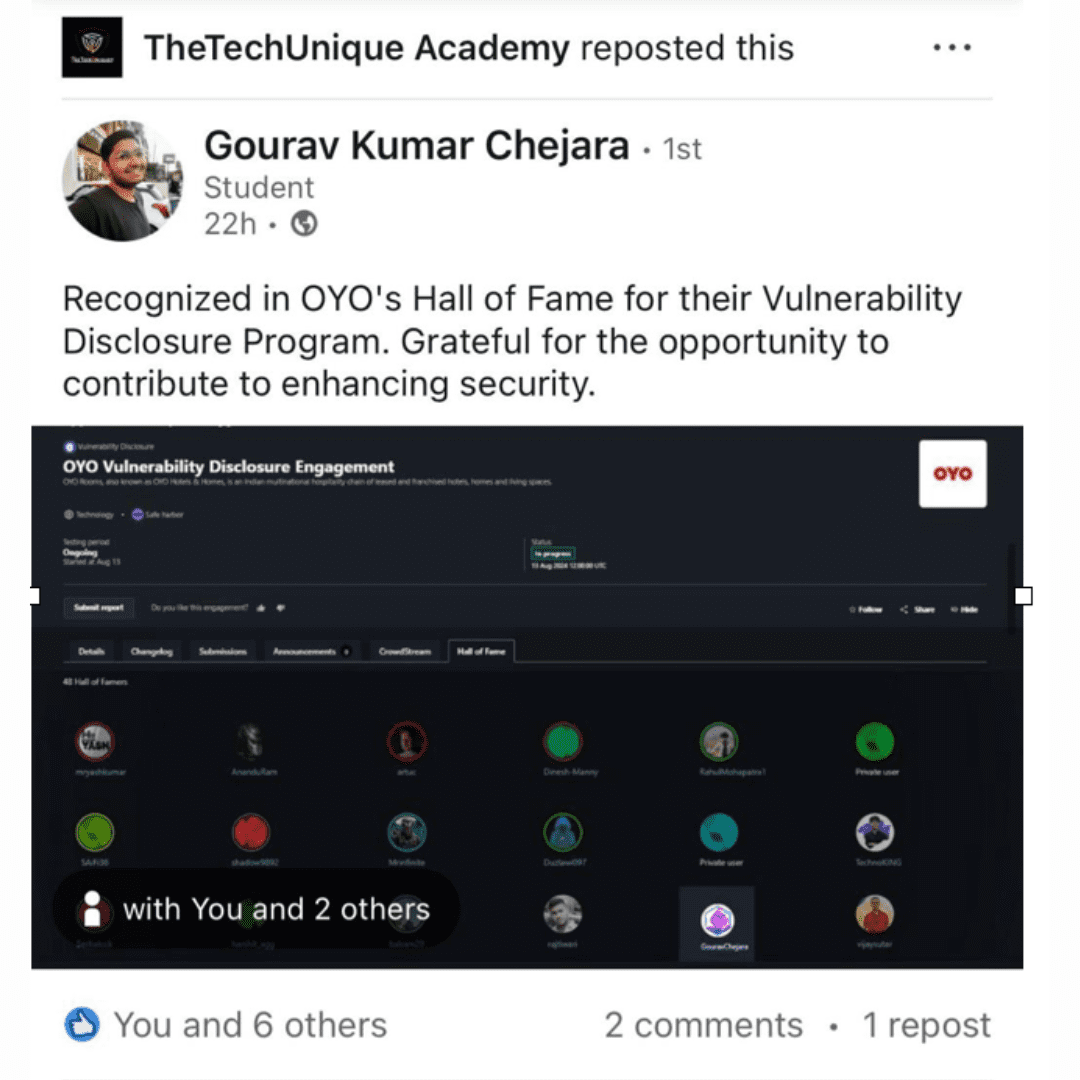1080x1080 pixels.
Task: Click the thumbs up engagement icon
Action: coord(261,608)
